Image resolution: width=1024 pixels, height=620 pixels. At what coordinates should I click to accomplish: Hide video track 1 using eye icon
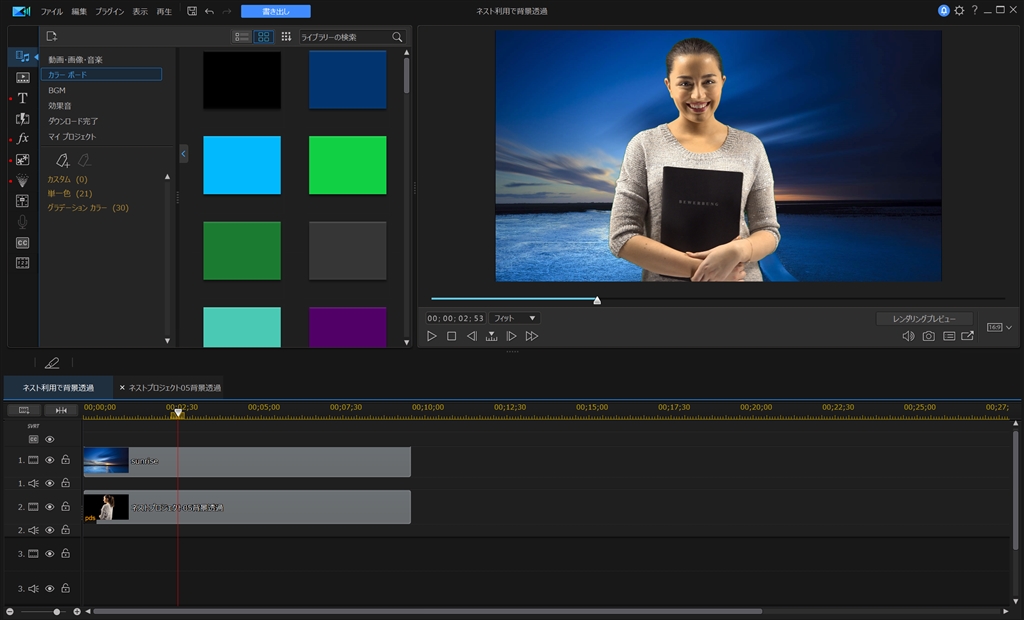[x=50, y=460]
